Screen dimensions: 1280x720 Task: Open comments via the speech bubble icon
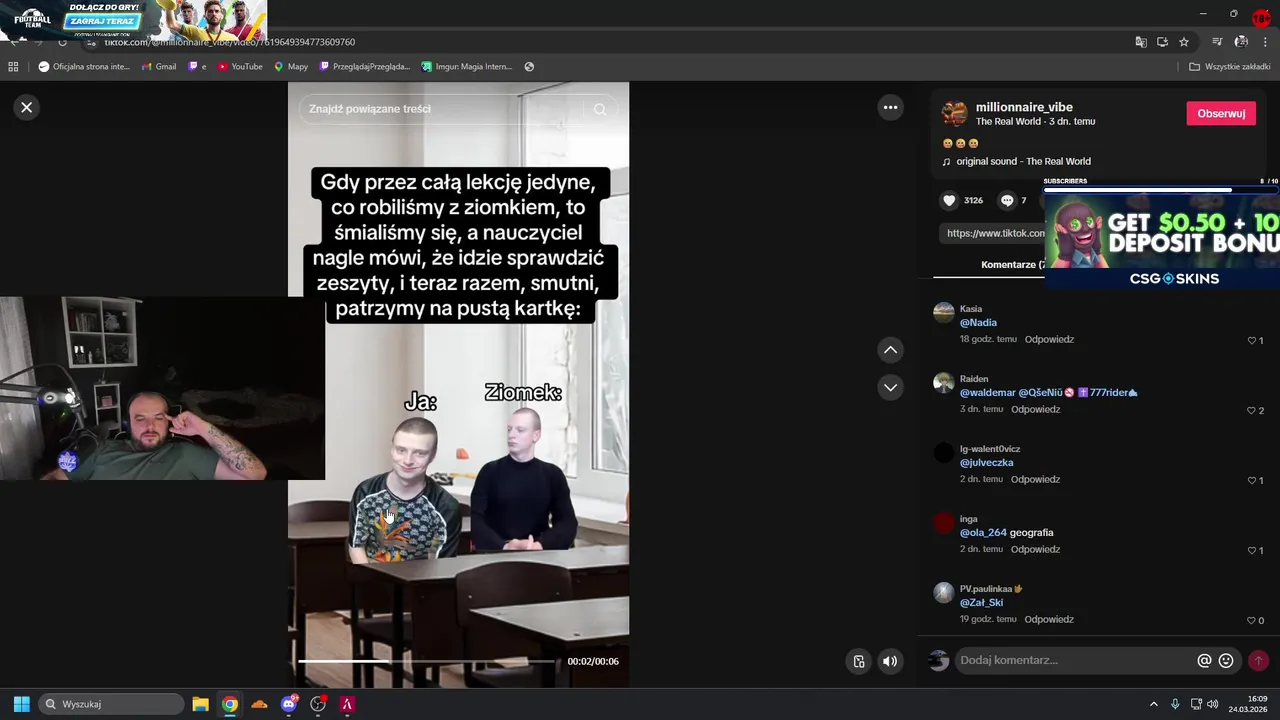[x=1007, y=200]
